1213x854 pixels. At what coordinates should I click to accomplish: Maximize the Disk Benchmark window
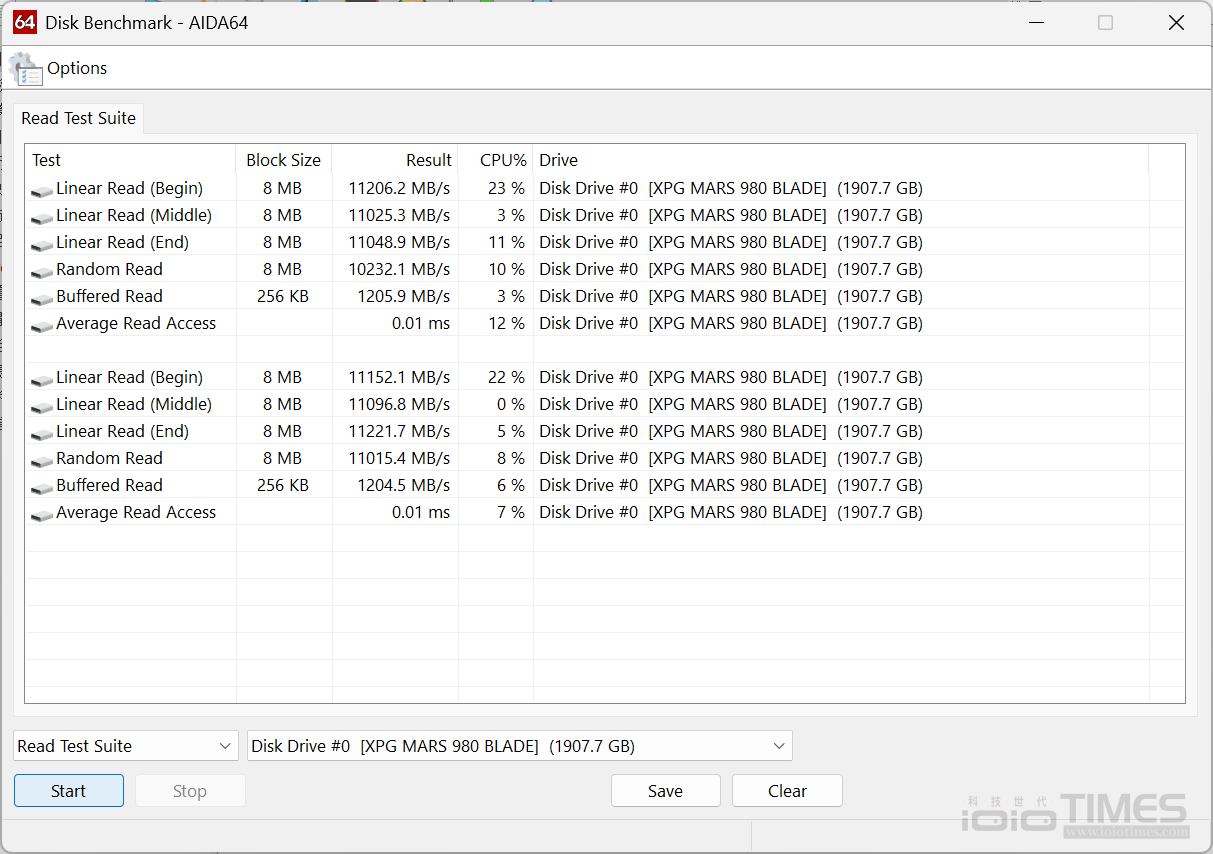point(1105,22)
